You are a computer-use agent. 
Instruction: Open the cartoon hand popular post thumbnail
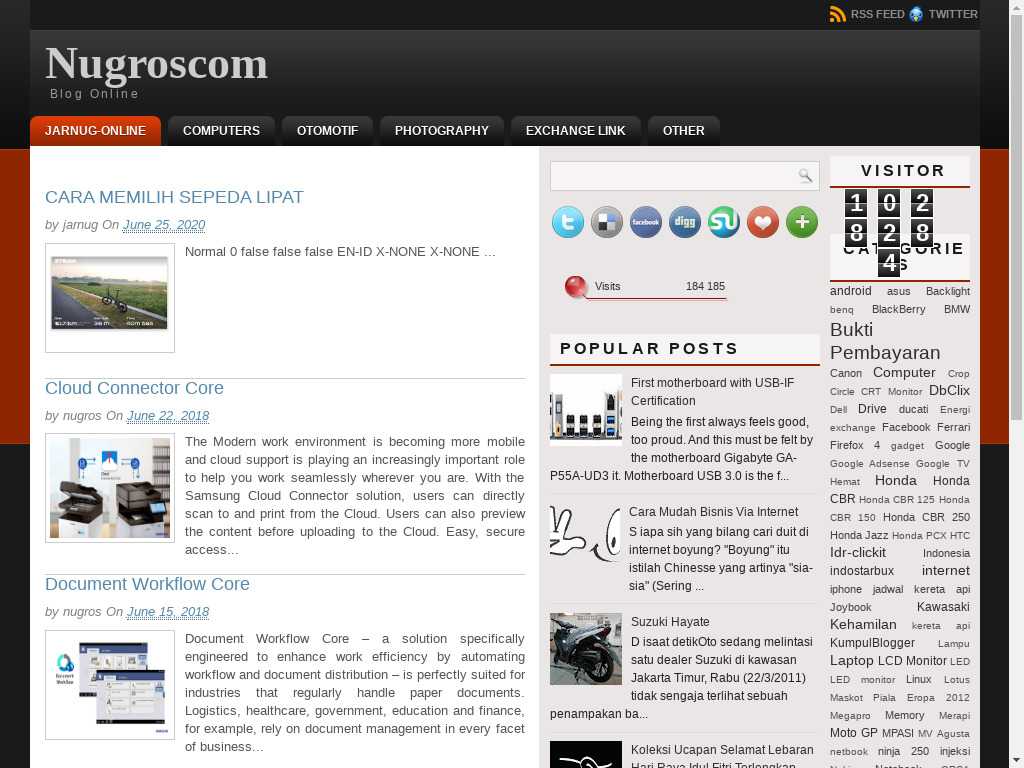click(585, 534)
